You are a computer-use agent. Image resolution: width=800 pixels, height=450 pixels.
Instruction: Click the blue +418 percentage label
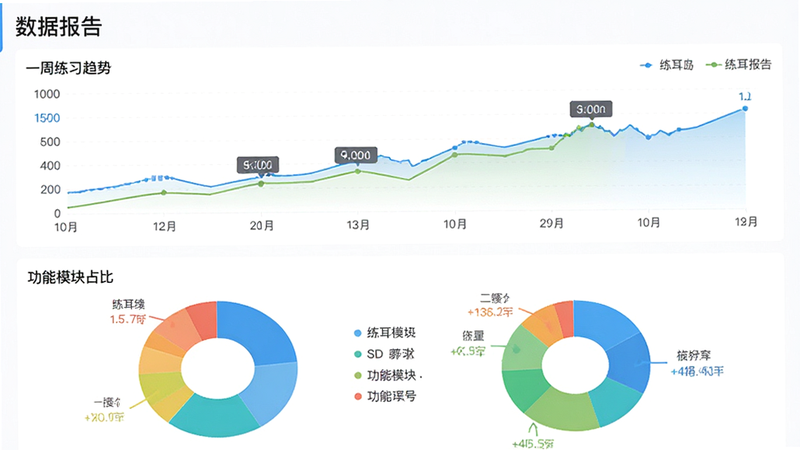click(697, 371)
